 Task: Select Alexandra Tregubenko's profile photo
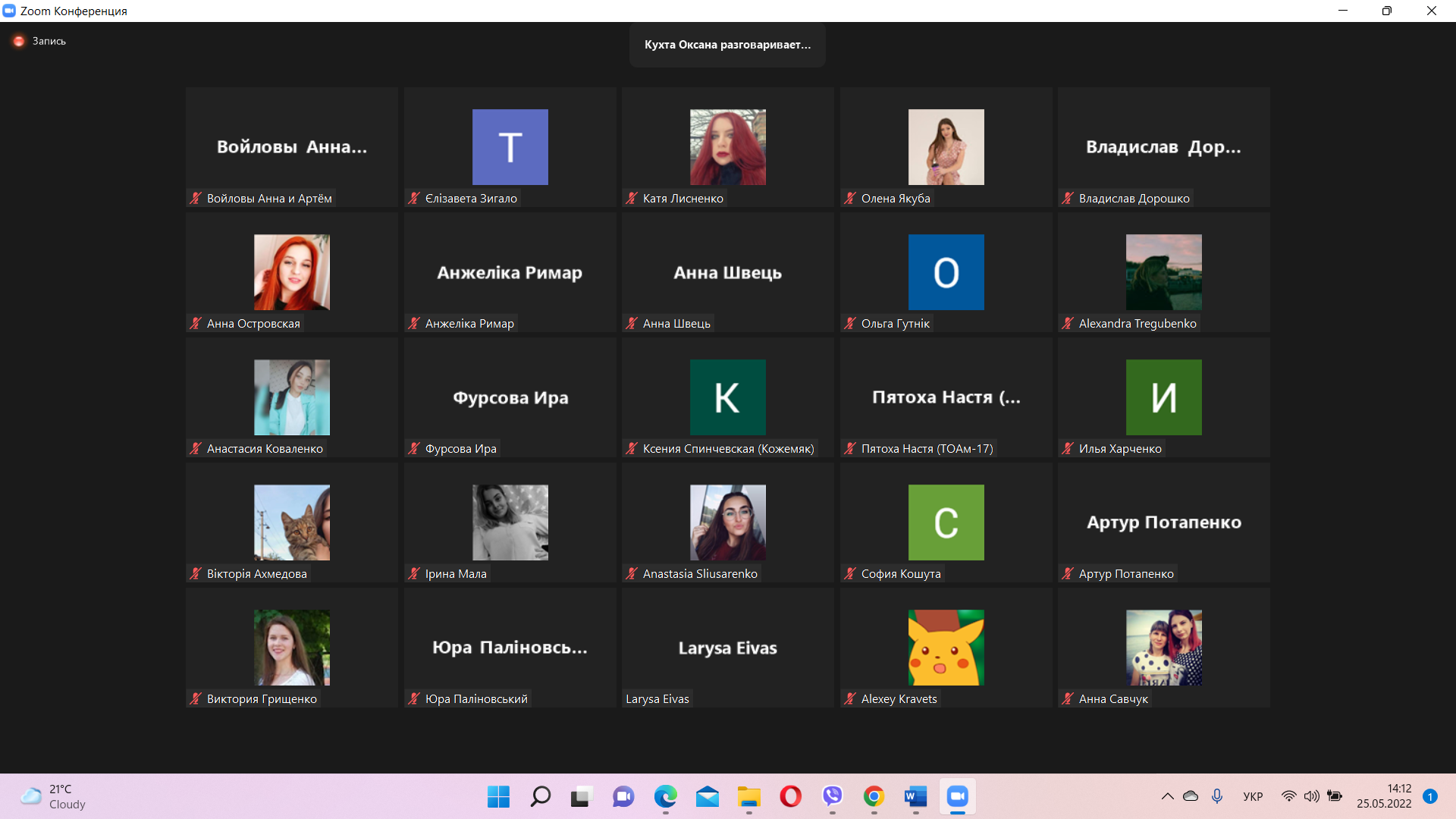(x=1163, y=272)
